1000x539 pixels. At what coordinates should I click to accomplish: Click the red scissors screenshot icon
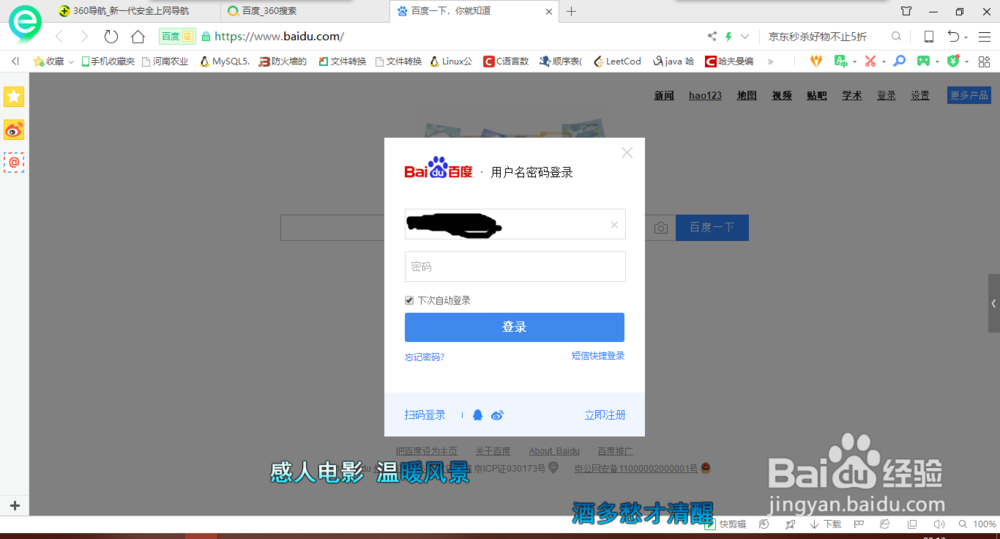coord(870,61)
